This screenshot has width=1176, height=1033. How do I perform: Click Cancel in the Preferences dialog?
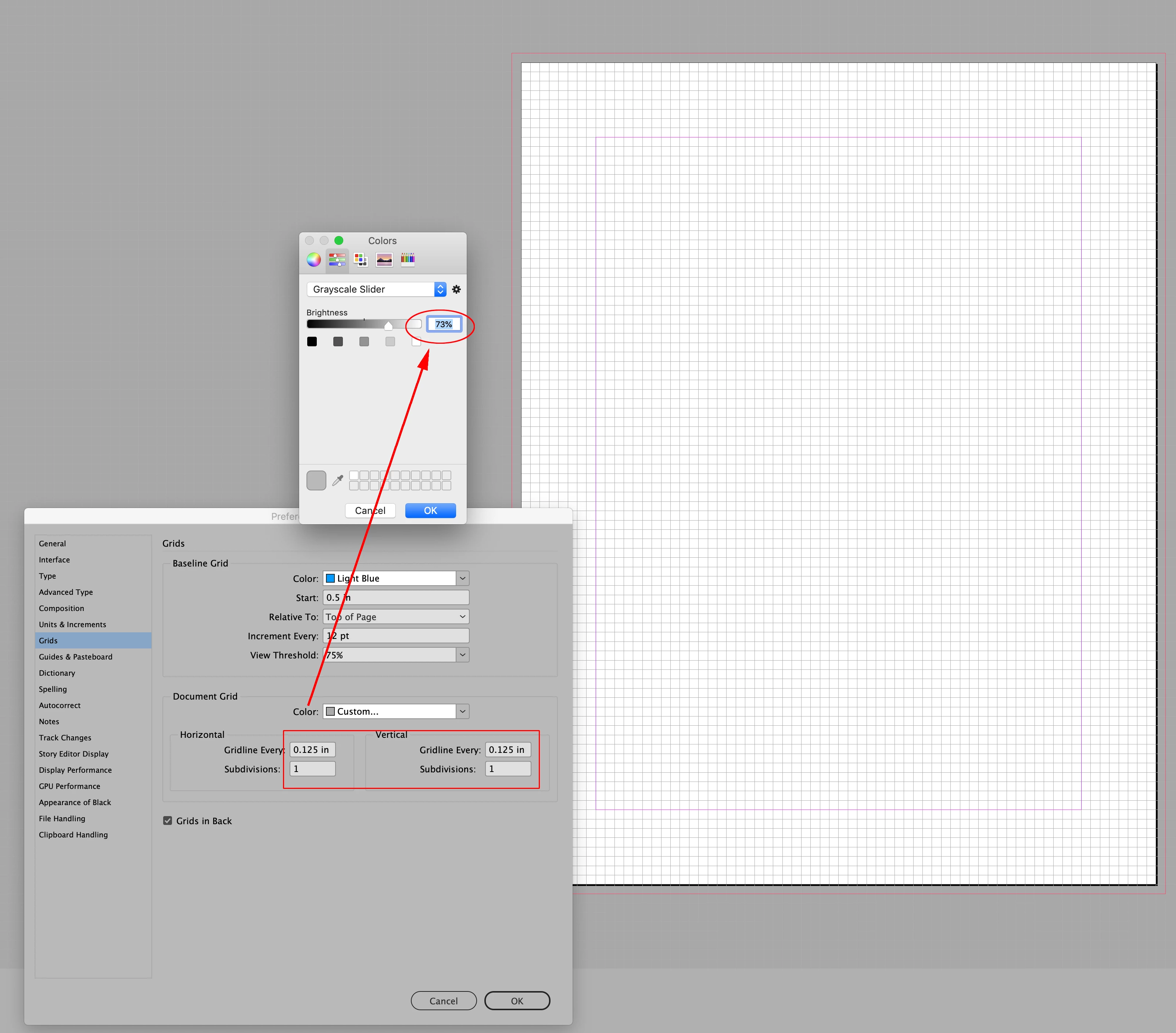pos(444,1001)
